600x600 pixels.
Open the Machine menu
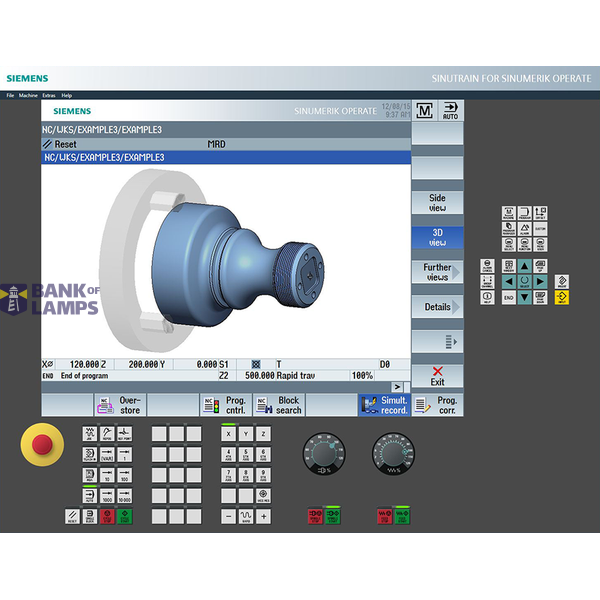pyautogui.click(x=28, y=95)
